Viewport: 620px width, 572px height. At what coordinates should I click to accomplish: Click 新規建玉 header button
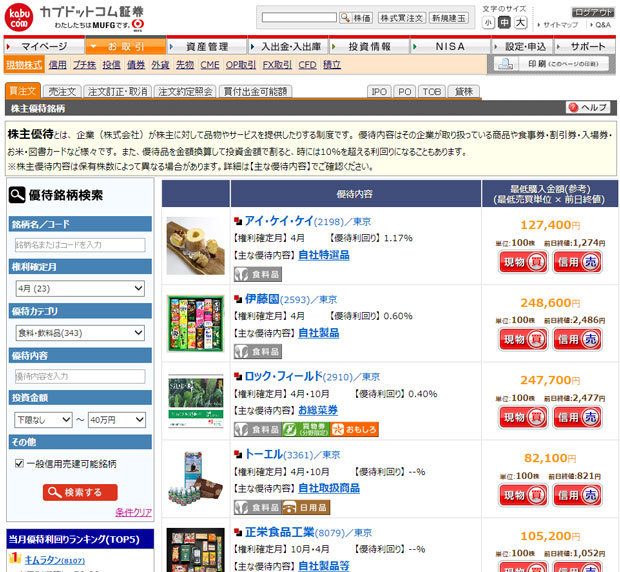[x=448, y=18]
